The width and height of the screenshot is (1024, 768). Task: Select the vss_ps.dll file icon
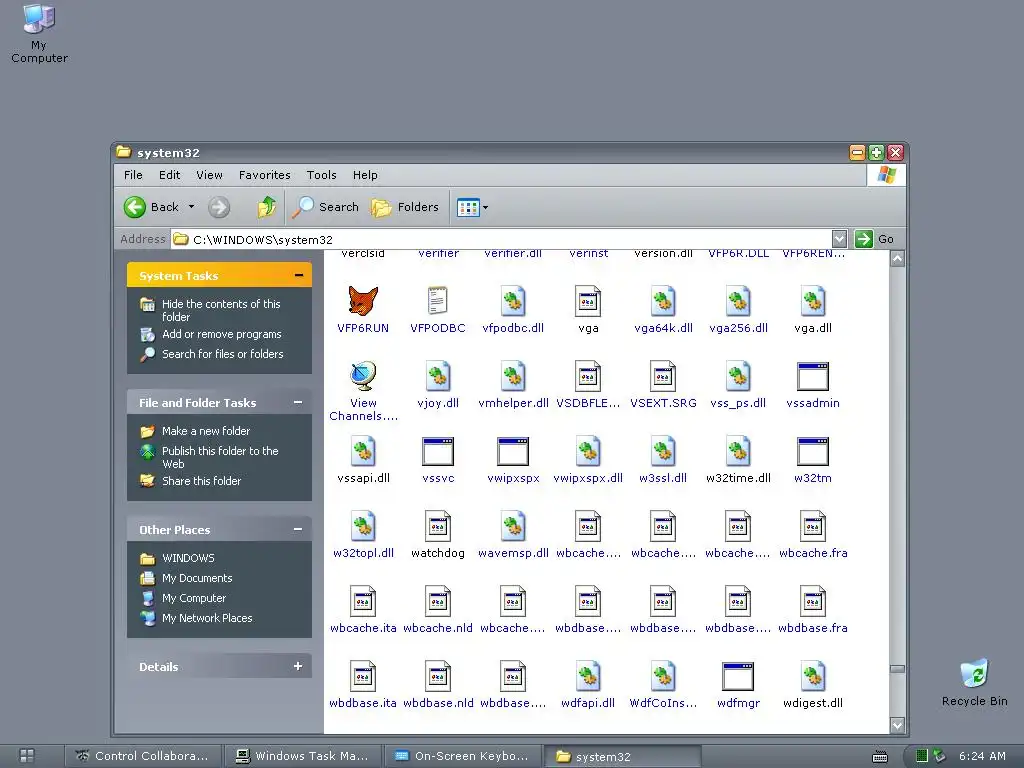pos(738,376)
